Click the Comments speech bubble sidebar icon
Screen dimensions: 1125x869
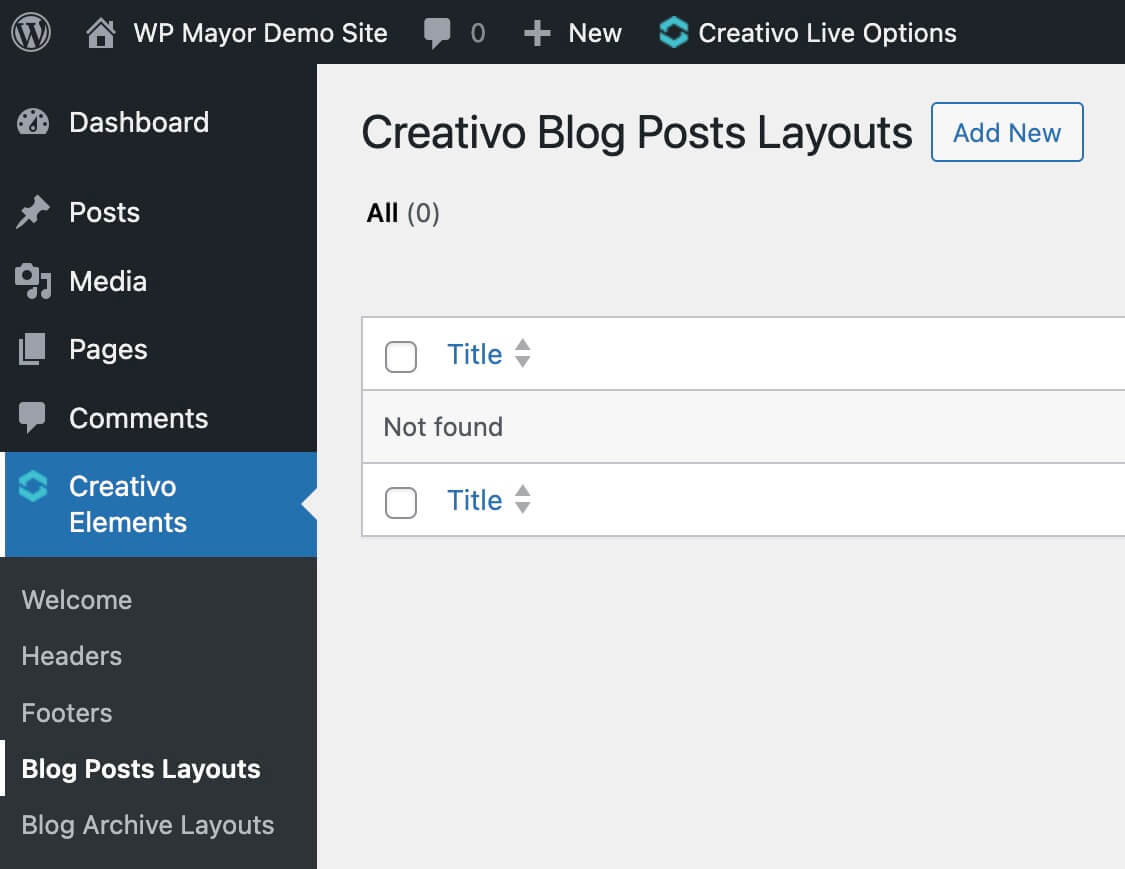click(33, 418)
